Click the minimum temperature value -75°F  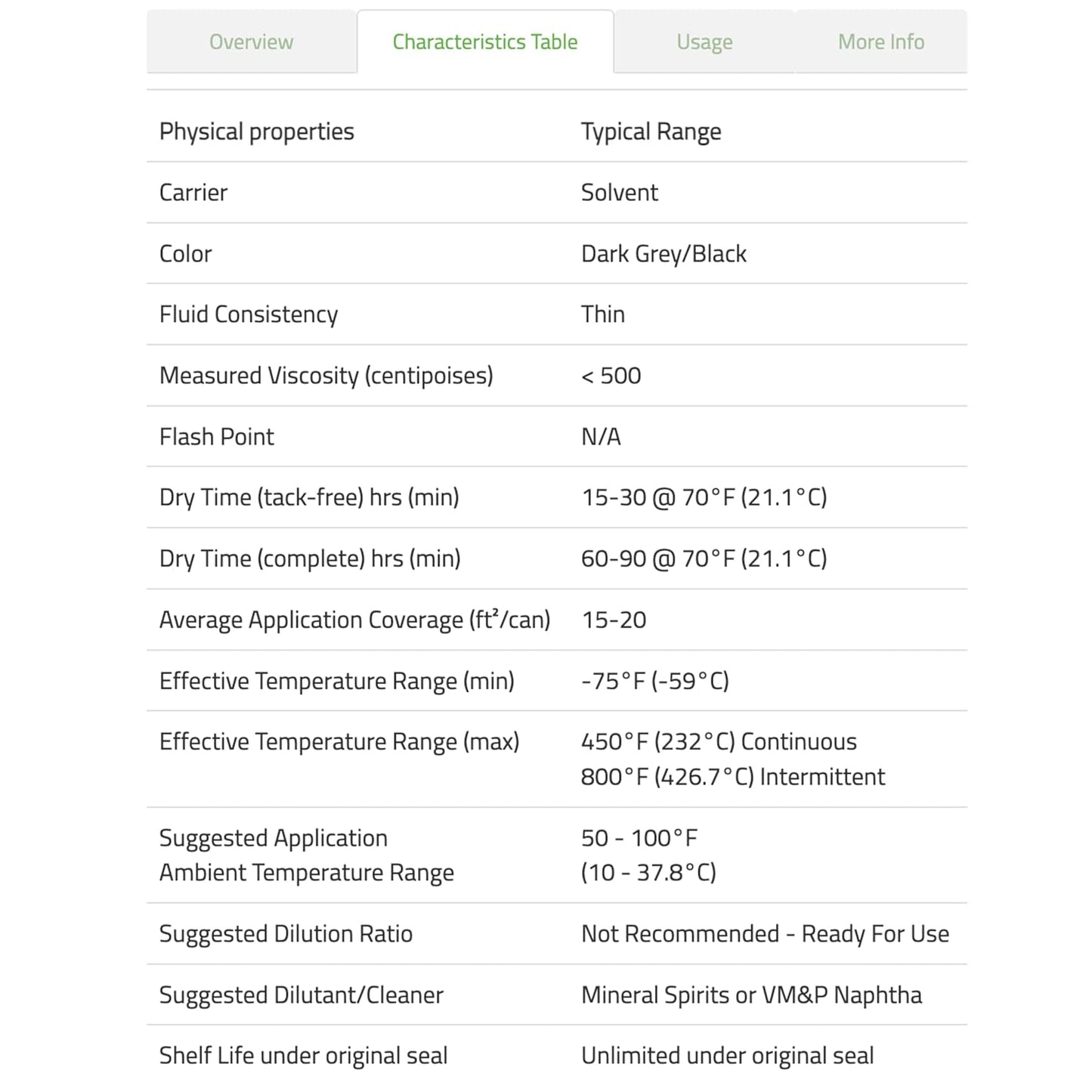654,681
